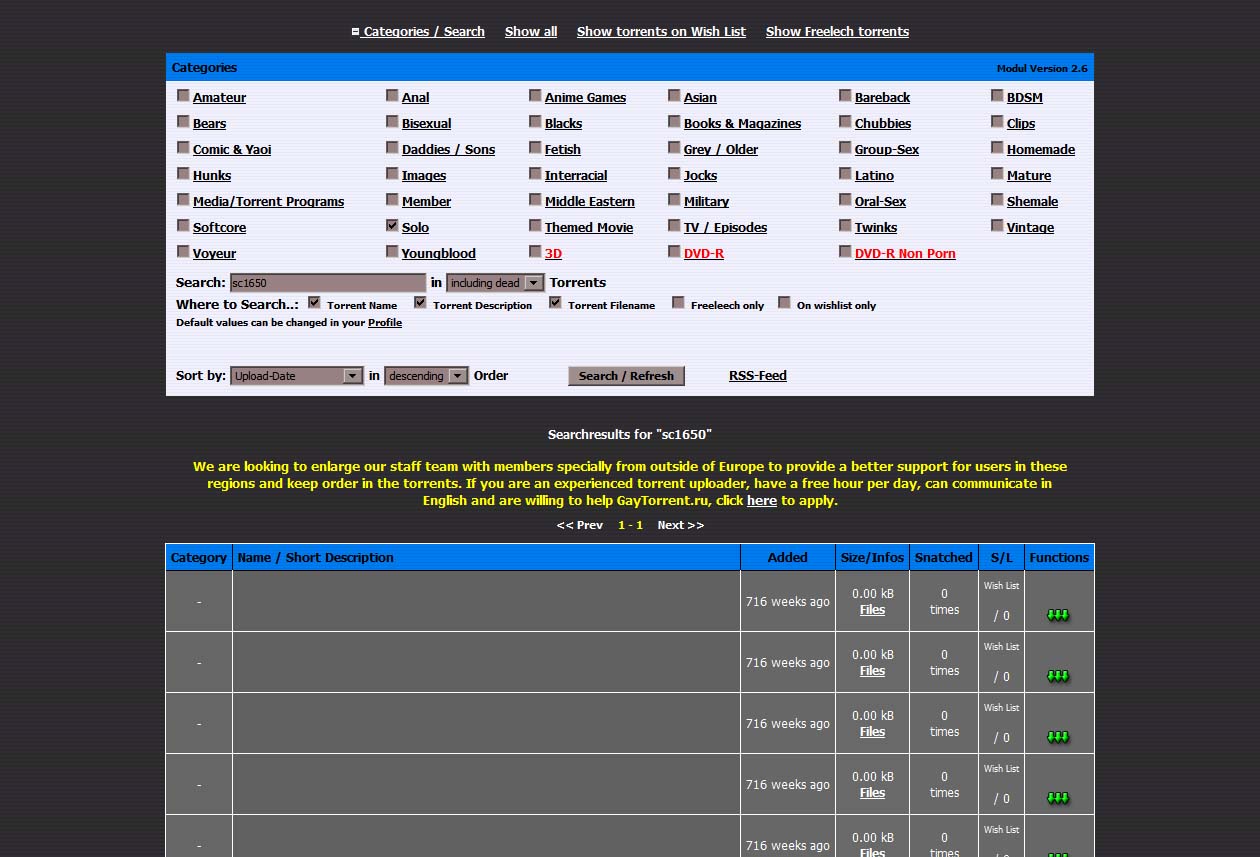The image size is (1260, 857).
Task: Open the descending order dropdown
Action: (x=426, y=376)
